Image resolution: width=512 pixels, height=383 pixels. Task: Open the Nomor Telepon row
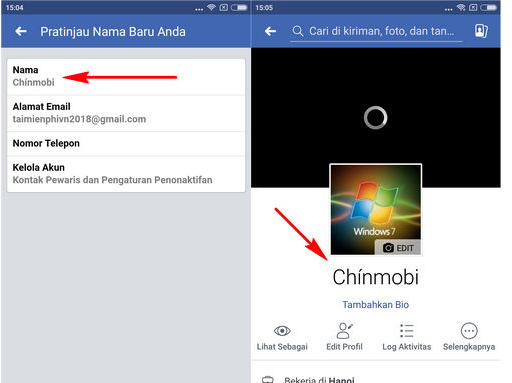(x=126, y=144)
